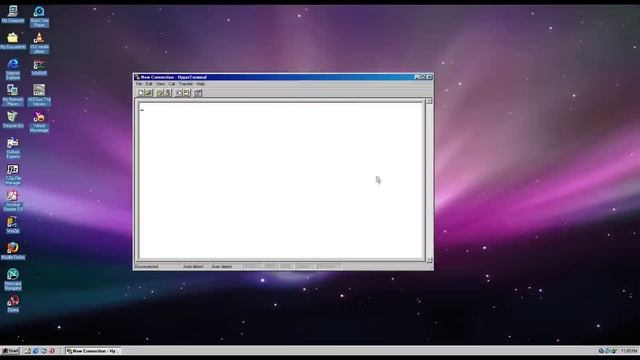Click inside the white terminal text area
The image size is (640, 360).
coord(281,180)
